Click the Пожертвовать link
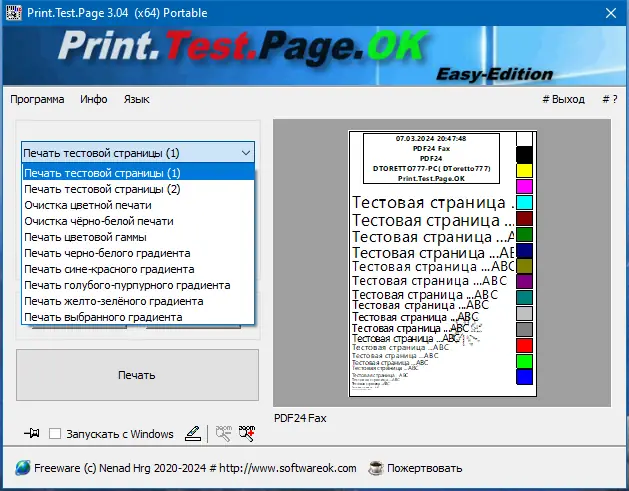This screenshot has height=491, width=629. point(424,468)
